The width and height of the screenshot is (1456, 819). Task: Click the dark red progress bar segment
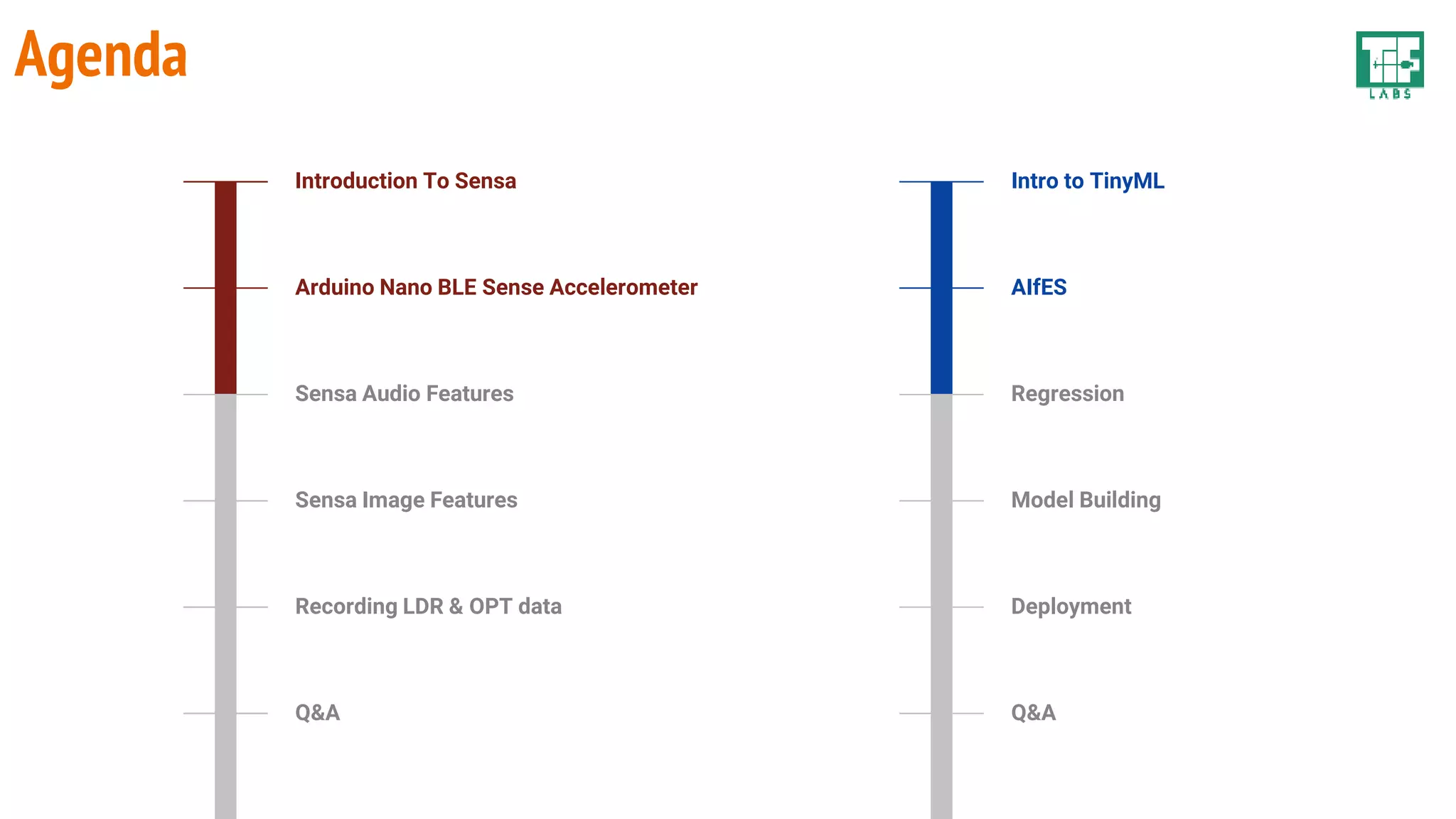coord(225,288)
